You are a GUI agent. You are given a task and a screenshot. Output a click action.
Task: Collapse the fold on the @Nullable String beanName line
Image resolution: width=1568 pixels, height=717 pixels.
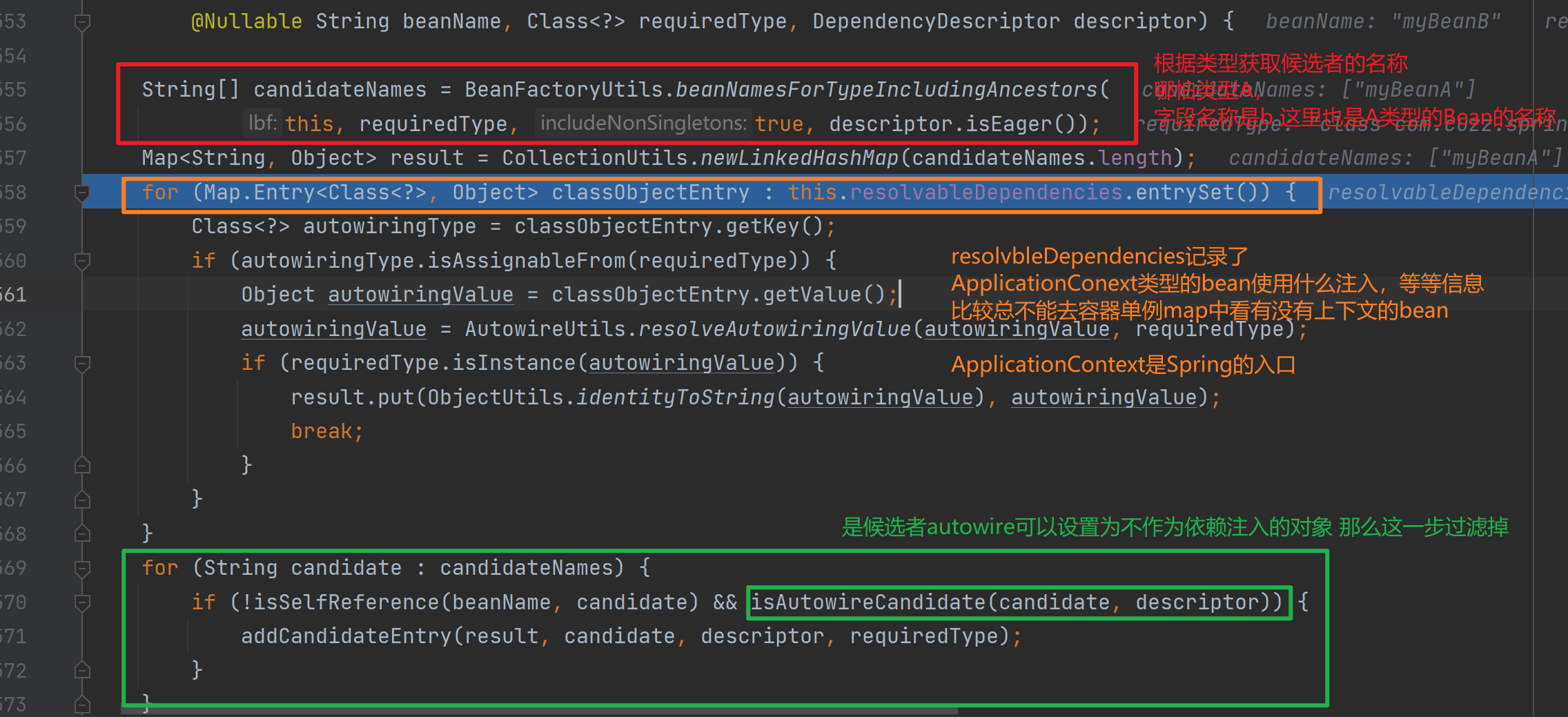click(82, 23)
